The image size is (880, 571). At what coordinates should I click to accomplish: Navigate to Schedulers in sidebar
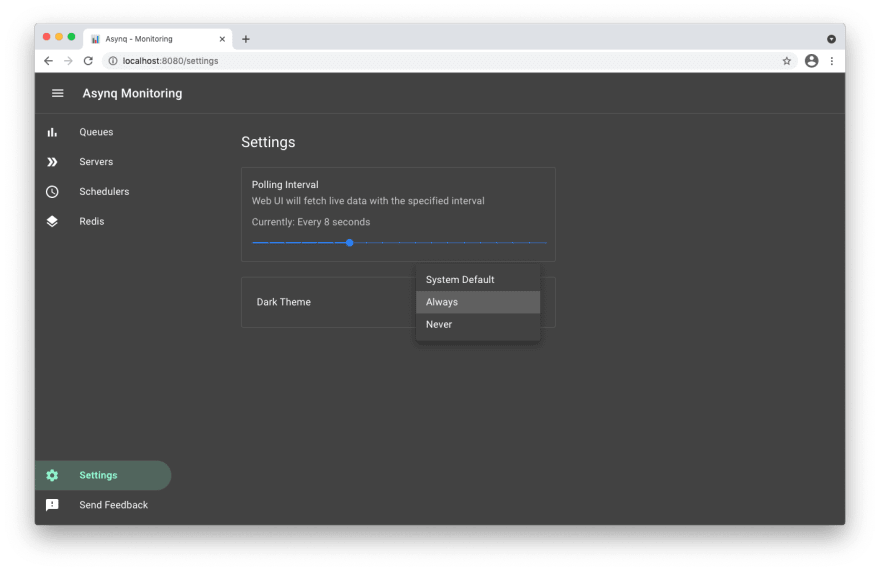(x=103, y=191)
